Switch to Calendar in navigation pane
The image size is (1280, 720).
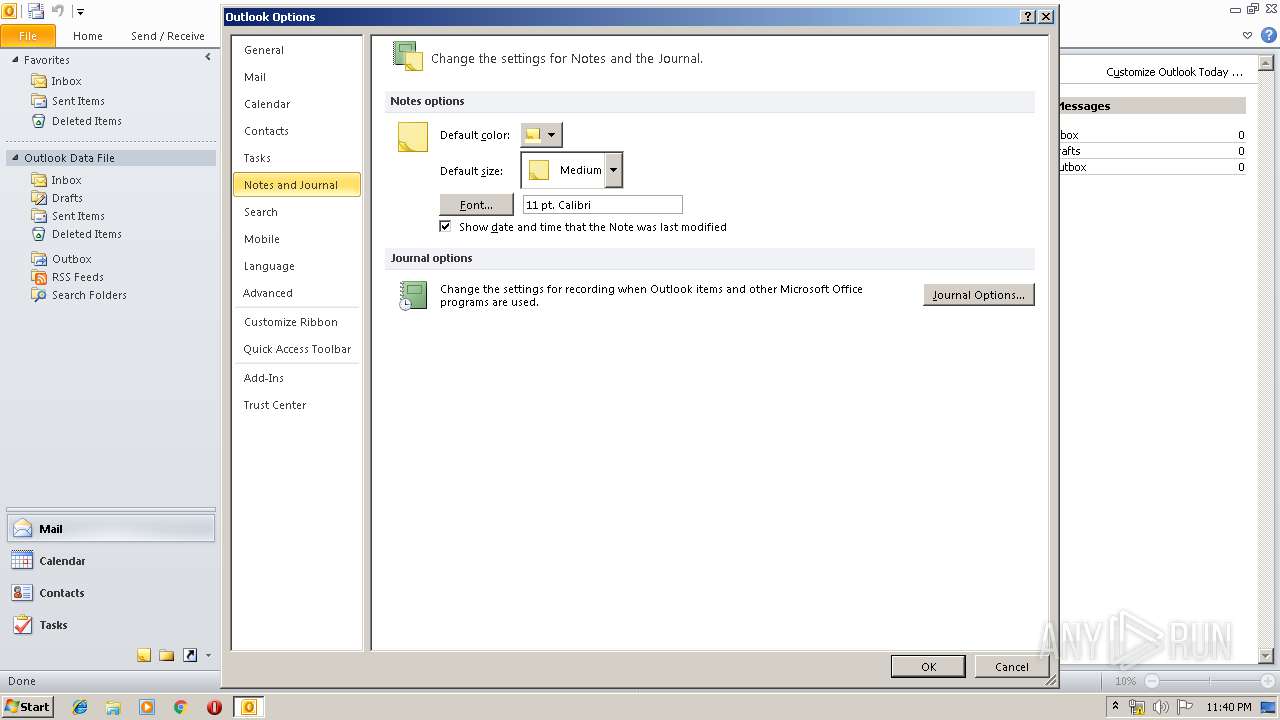pos(110,561)
